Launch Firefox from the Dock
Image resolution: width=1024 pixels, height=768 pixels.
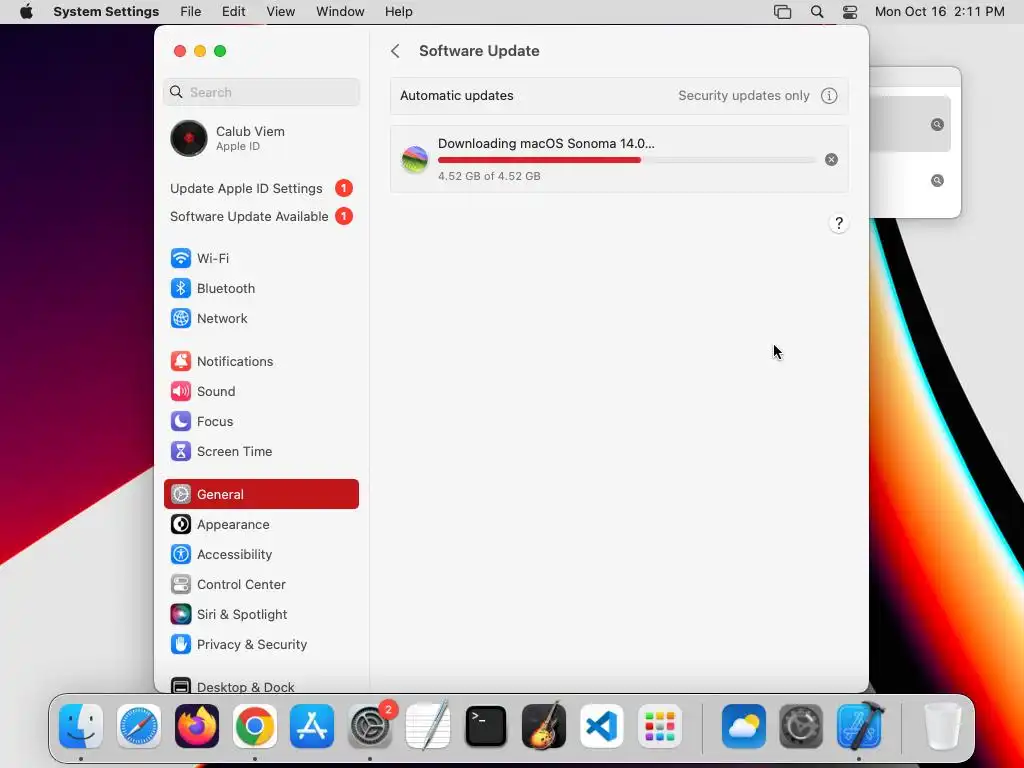(197, 726)
